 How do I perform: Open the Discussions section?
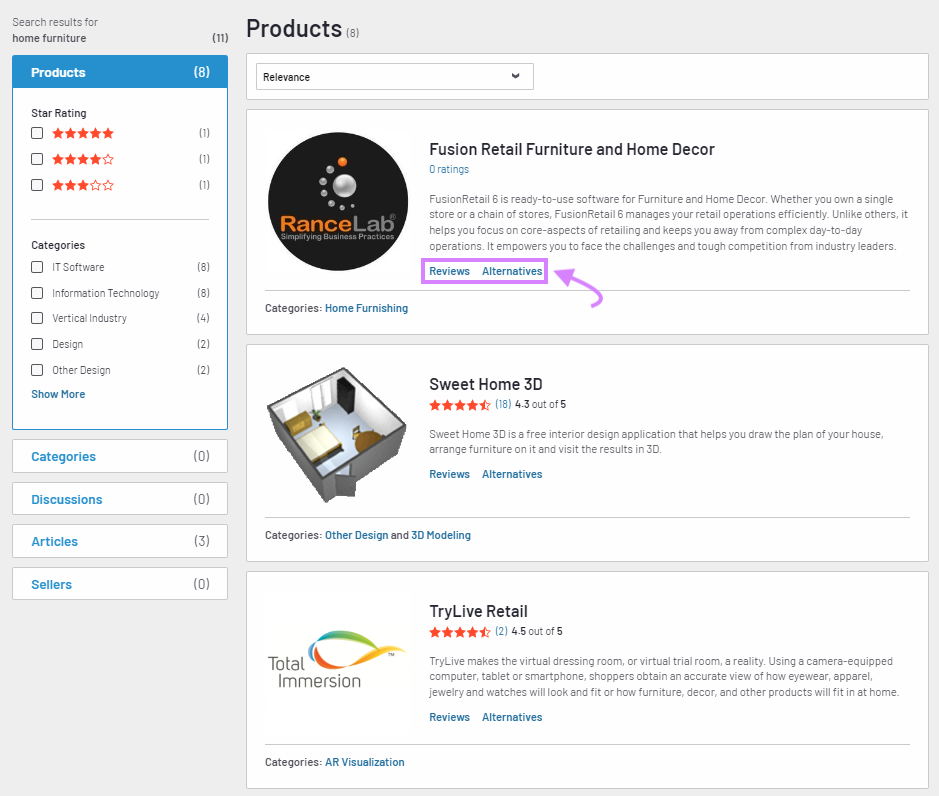tap(66, 498)
